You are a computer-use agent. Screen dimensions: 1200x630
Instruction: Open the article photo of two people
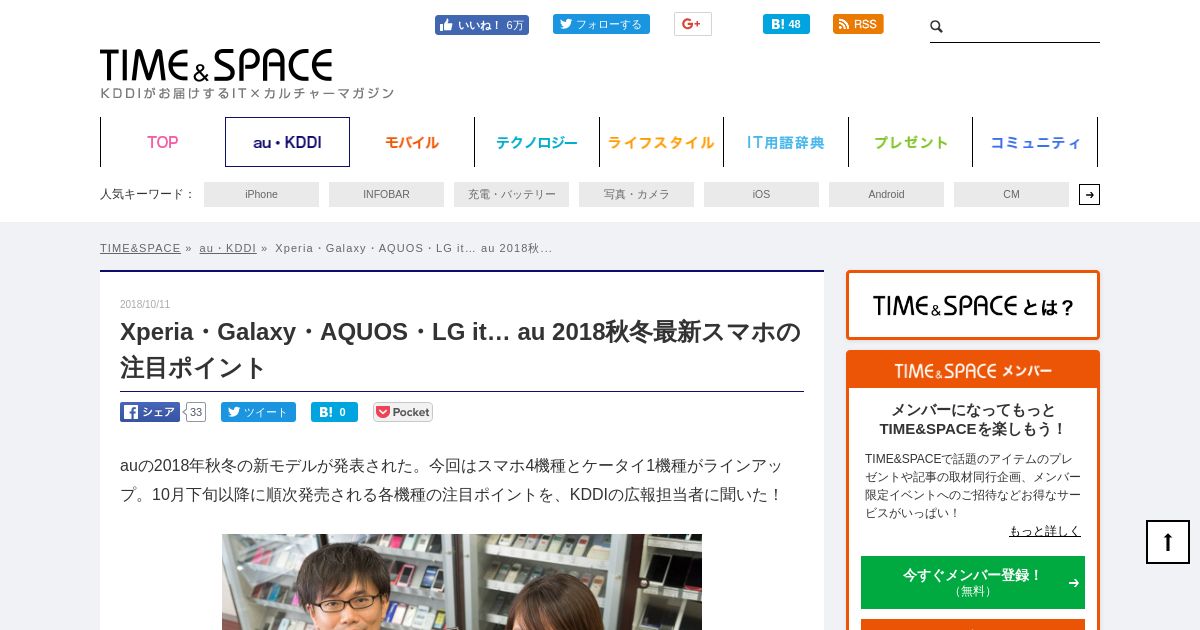point(462,582)
